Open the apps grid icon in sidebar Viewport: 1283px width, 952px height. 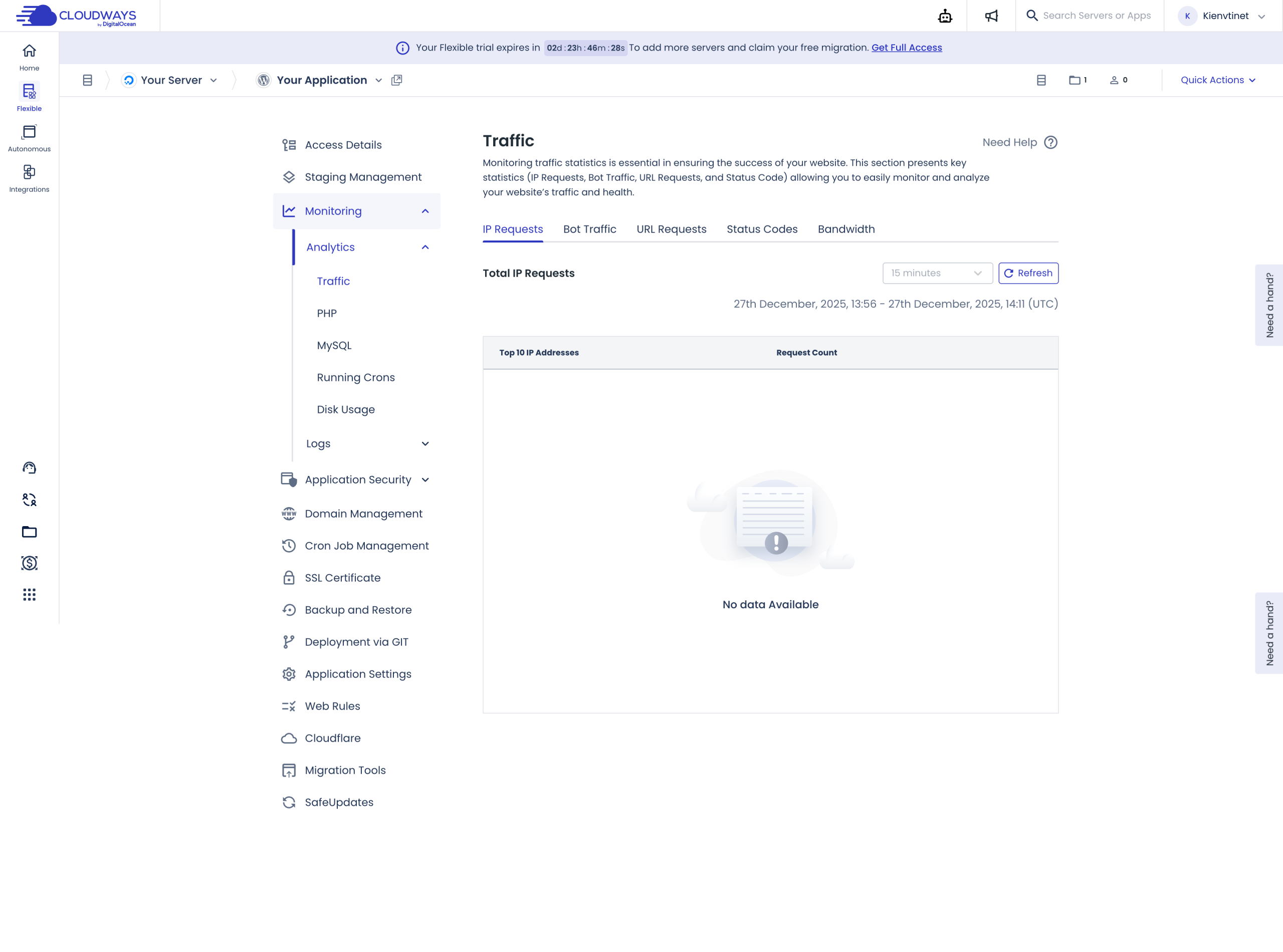29,595
